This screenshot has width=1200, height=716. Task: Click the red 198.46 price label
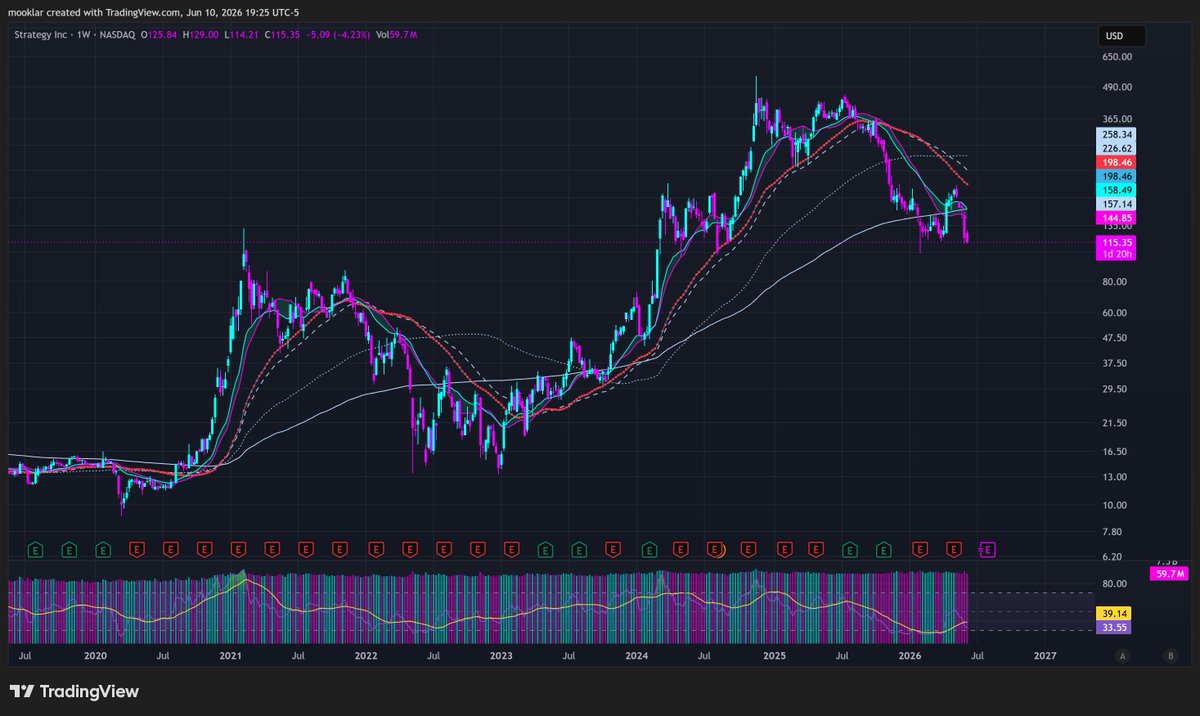point(1116,162)
